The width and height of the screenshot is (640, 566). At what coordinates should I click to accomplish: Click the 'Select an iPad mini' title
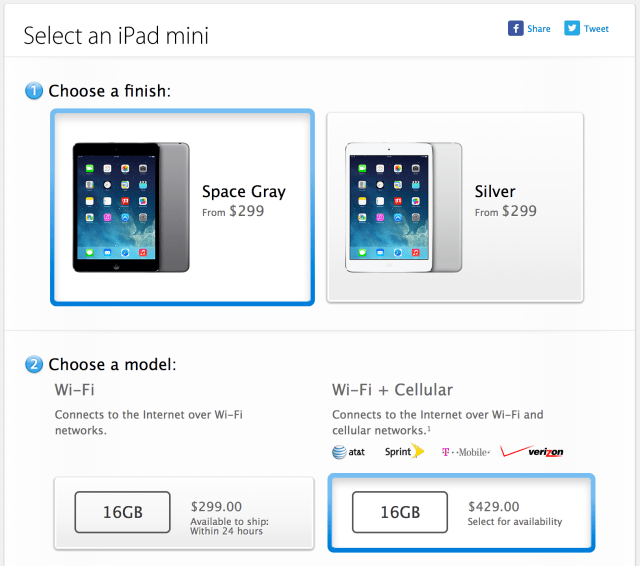click(116, 37)
